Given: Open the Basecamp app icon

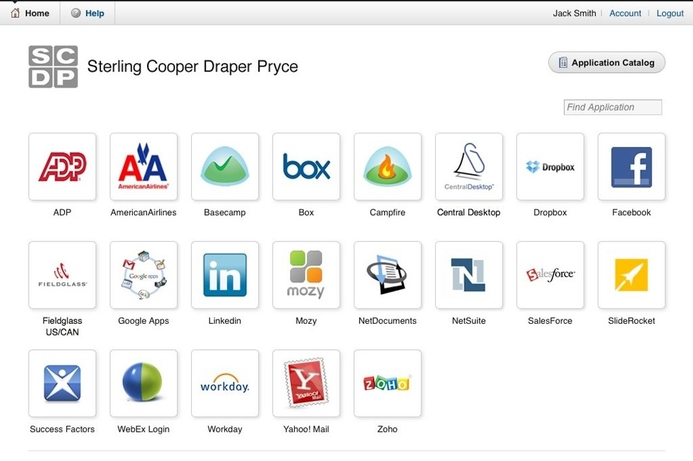Looking at the screenshot, I should (225, 167).
